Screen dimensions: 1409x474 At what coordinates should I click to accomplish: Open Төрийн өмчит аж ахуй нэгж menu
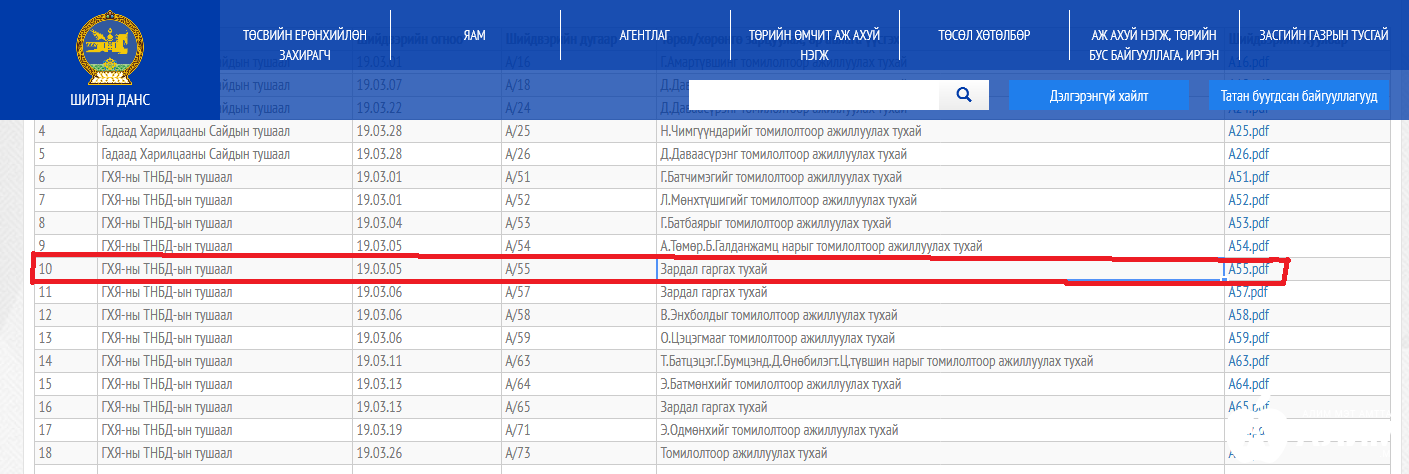pos(814,45)
